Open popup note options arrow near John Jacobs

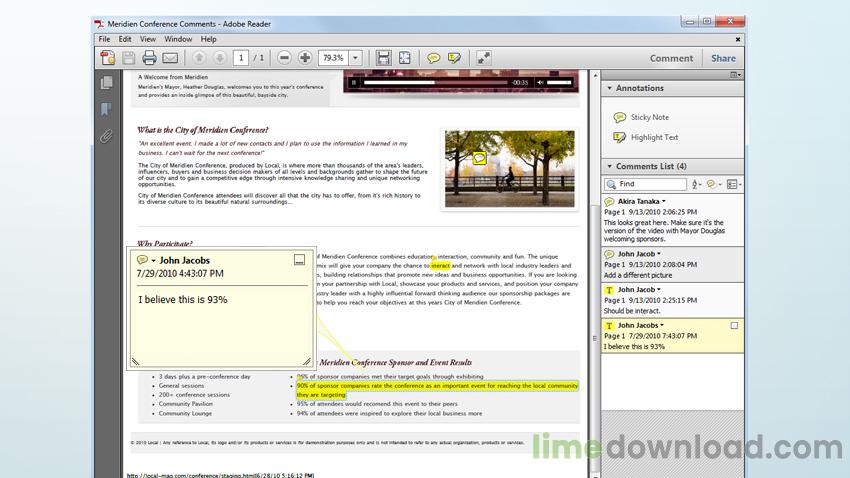(153, 261)
